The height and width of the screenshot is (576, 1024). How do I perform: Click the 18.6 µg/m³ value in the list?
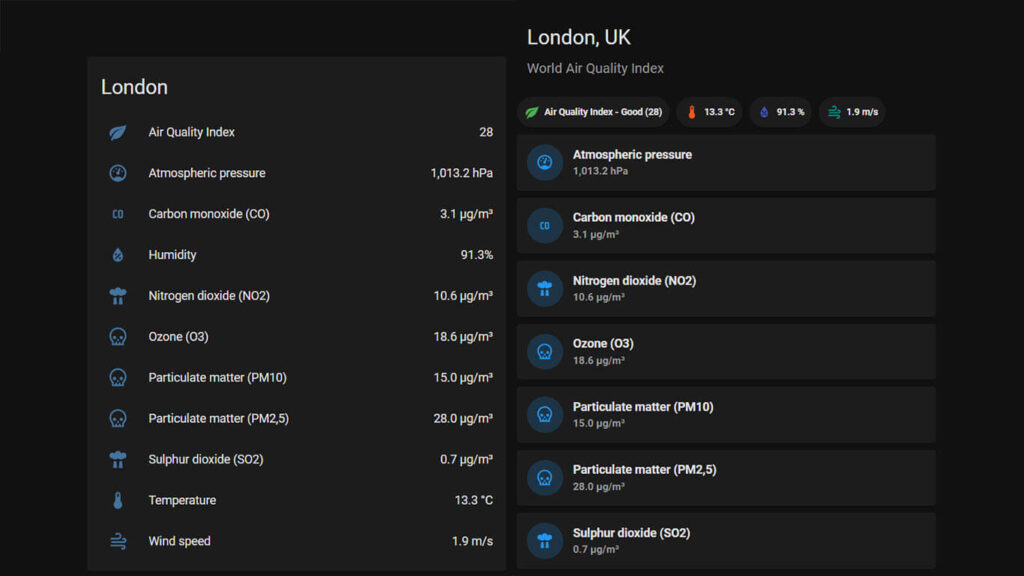pos(463,337)
